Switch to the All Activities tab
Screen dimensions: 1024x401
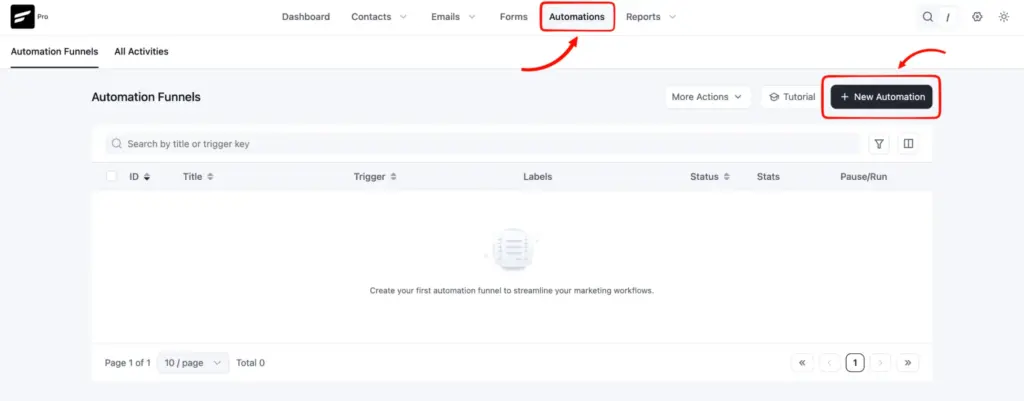[x=141, y=52]
